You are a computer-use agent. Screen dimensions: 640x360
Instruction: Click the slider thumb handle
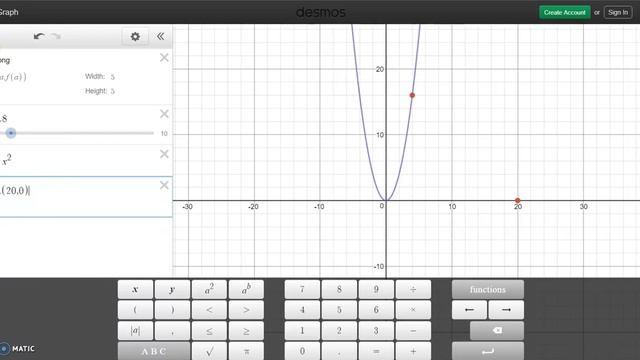[11, 133]
